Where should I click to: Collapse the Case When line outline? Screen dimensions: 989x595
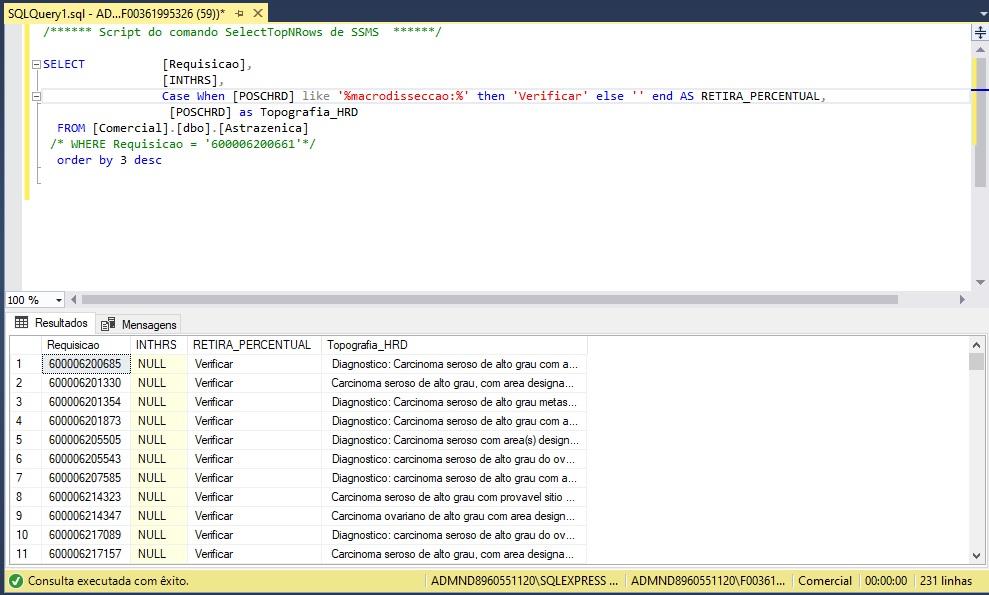pyautogui.click(x=36, y=97)
